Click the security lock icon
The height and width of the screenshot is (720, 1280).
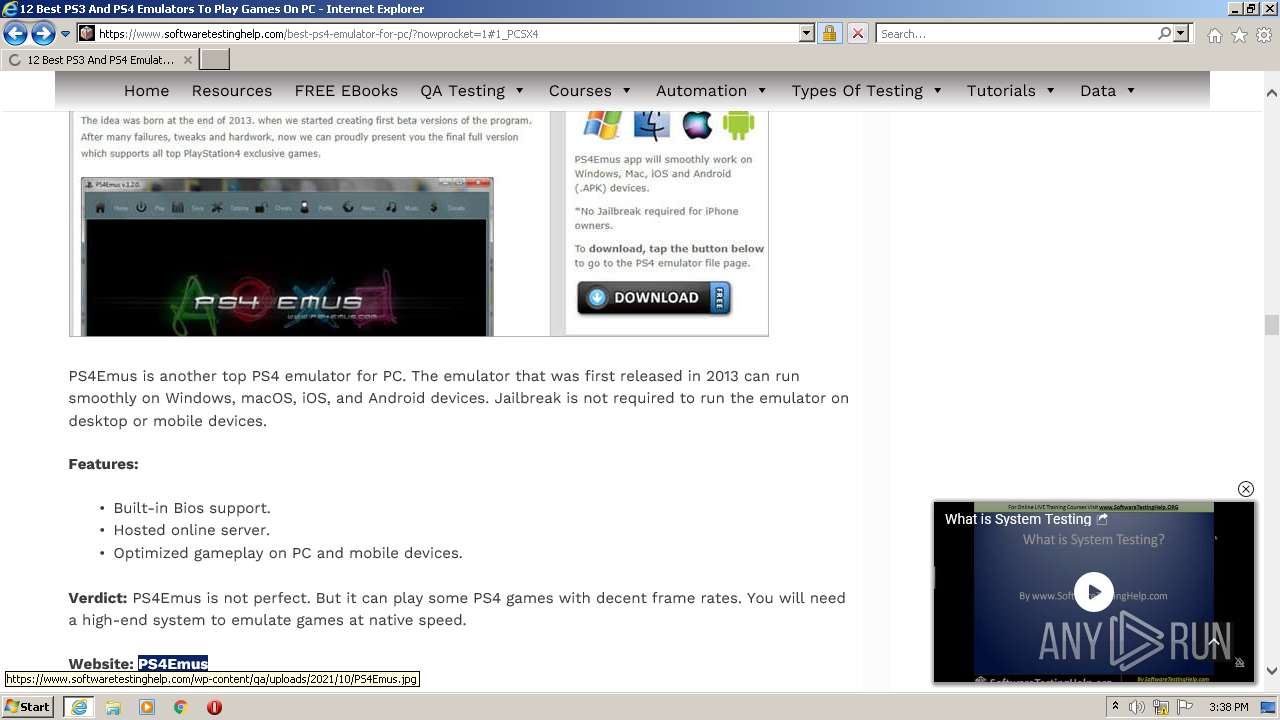[829, 33]
